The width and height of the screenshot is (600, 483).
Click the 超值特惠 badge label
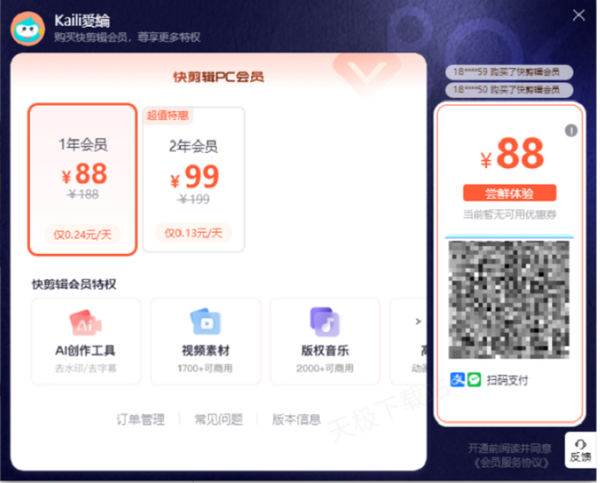(x=168, y=115)
